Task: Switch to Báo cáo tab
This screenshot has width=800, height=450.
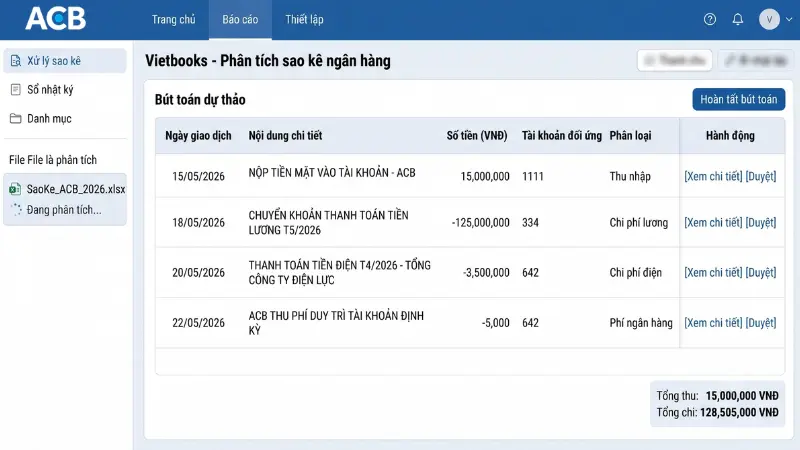Action: 240,19
